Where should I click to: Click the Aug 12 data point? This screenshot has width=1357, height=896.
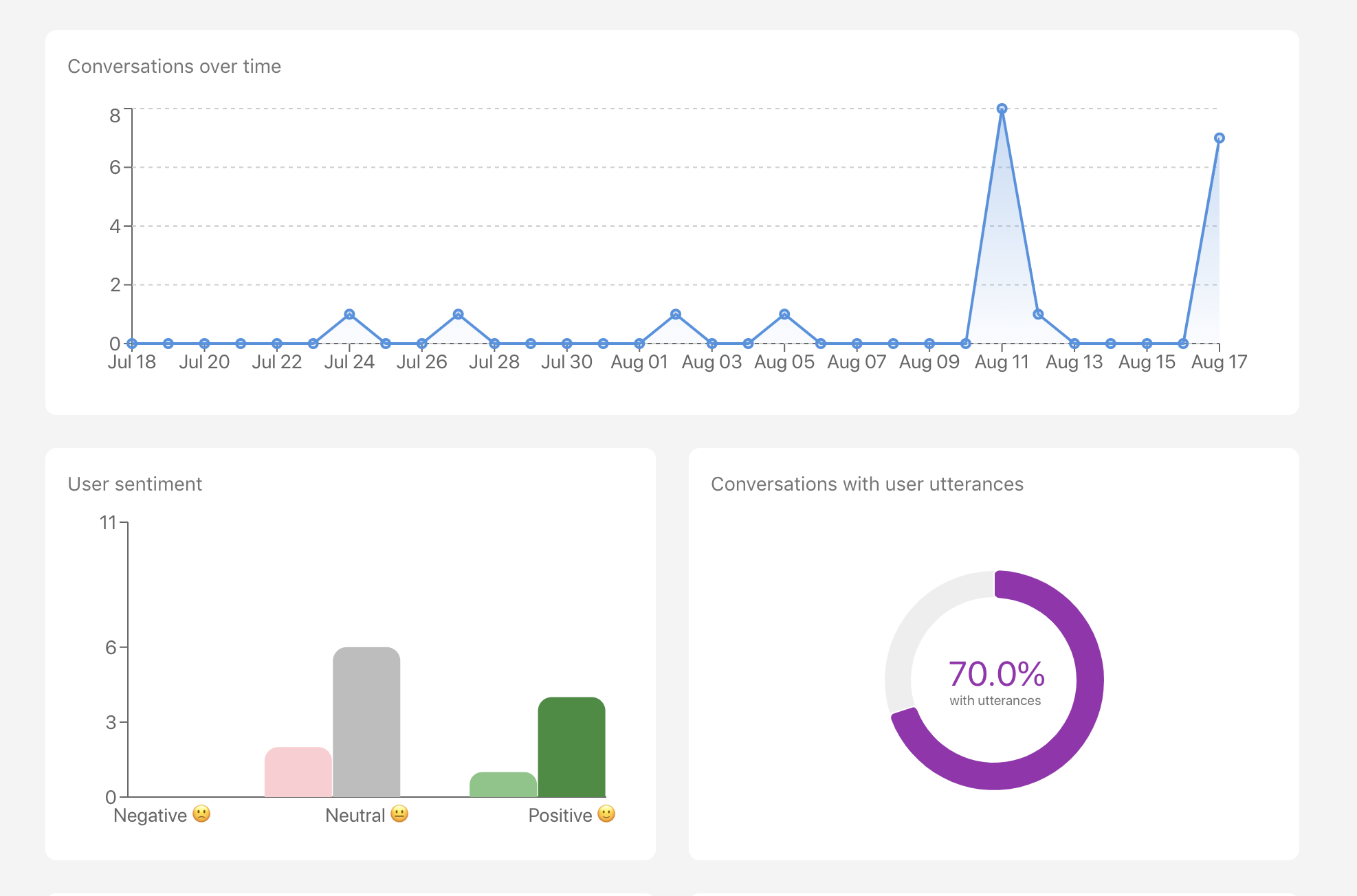tap(1038, 314)
